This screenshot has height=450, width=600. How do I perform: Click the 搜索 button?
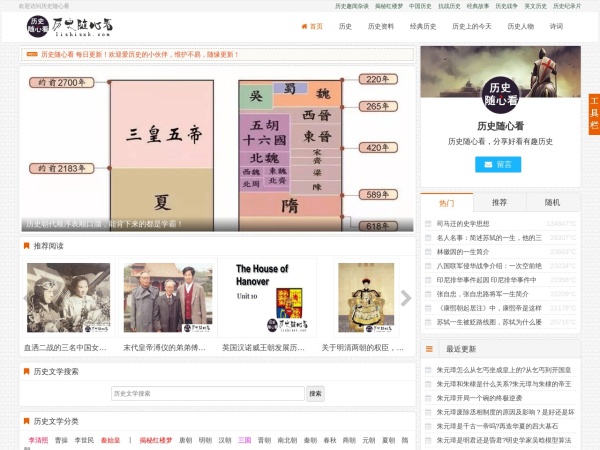tap(315, 393)
